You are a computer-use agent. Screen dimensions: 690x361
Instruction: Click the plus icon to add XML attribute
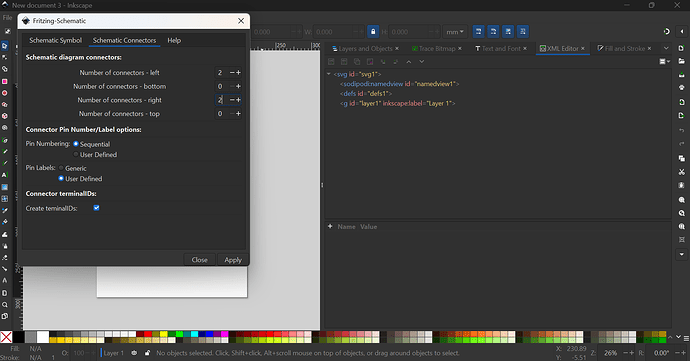tap(330, 226)
